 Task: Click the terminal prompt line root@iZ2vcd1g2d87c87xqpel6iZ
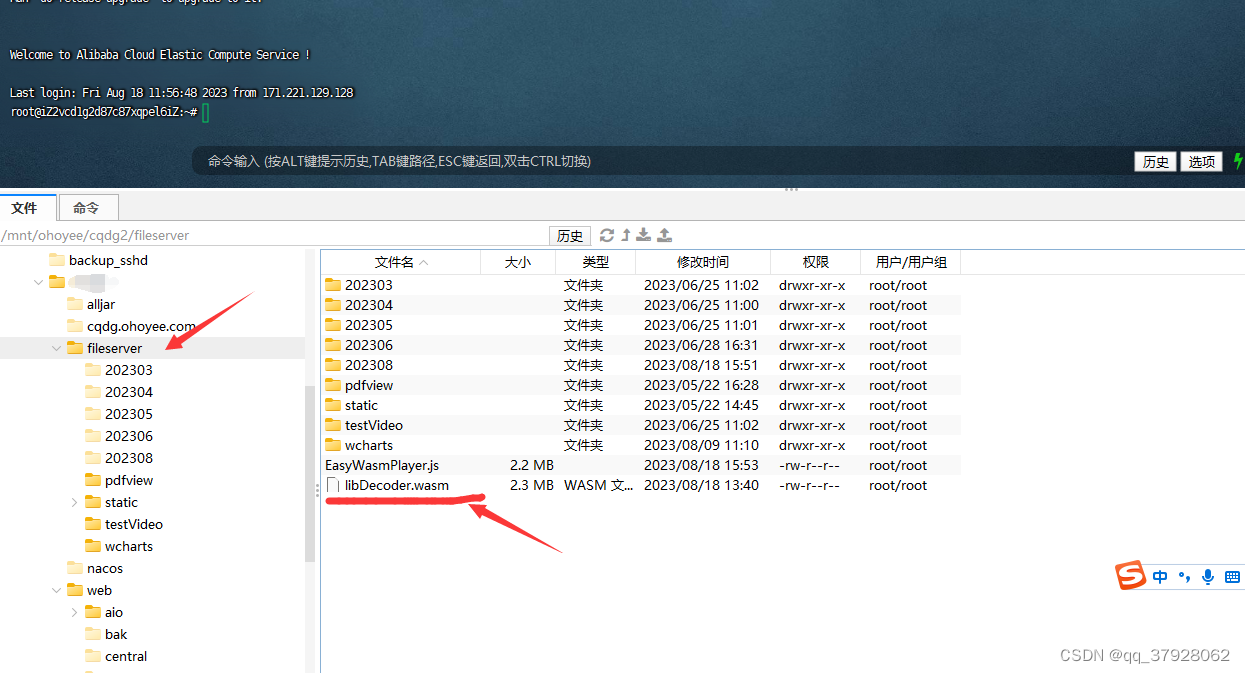coord(104,112)
